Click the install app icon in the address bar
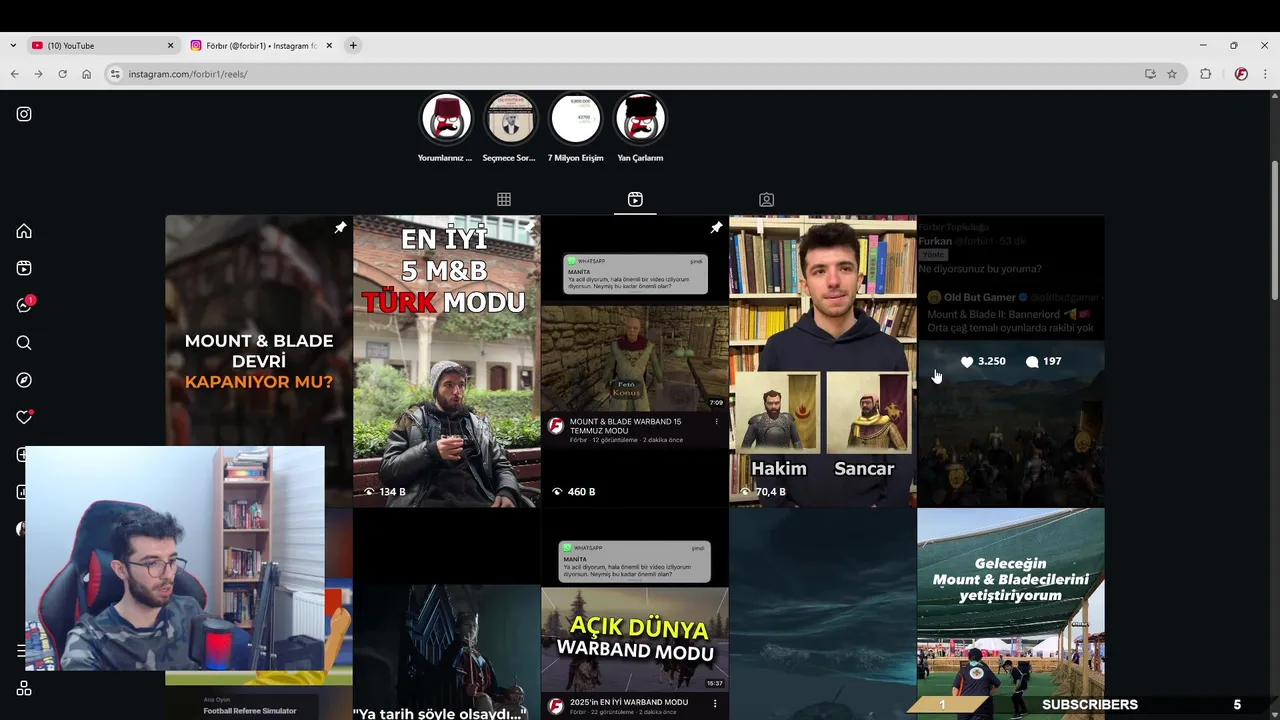Viewport: 1280px width, 720px height. (1150, 74)
